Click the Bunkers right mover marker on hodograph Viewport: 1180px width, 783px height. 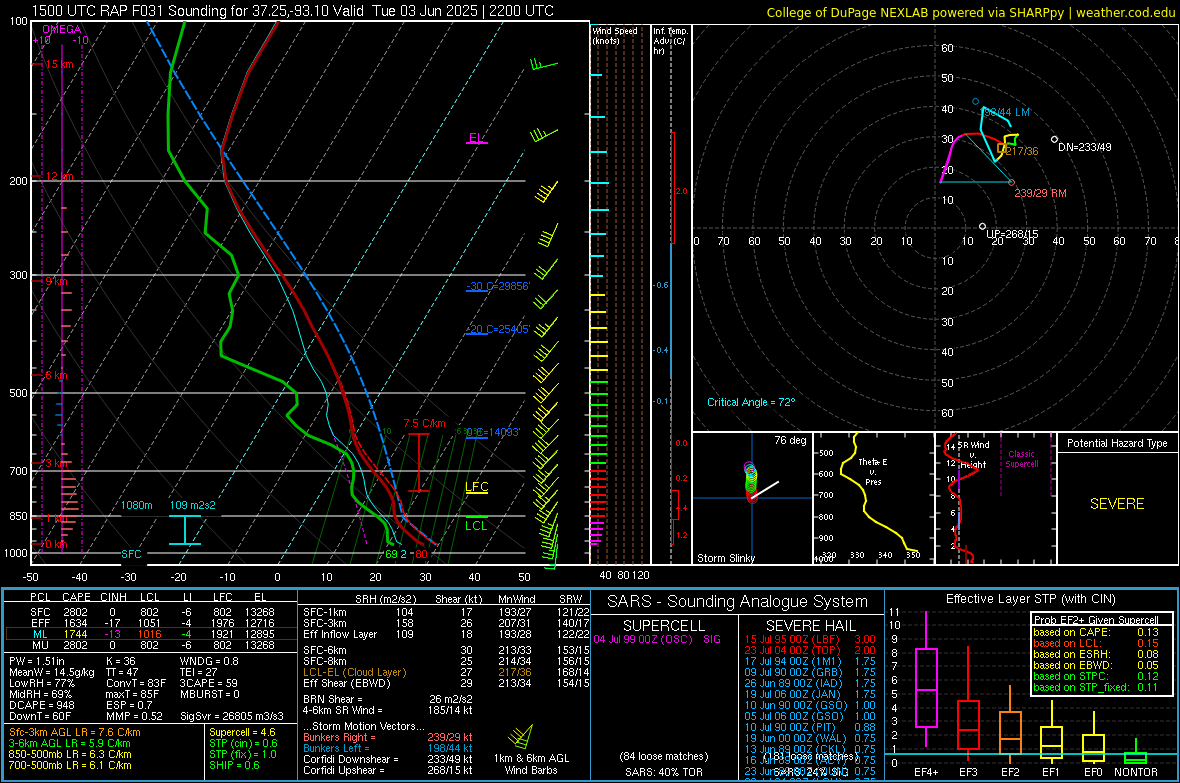pos(1011,182)
